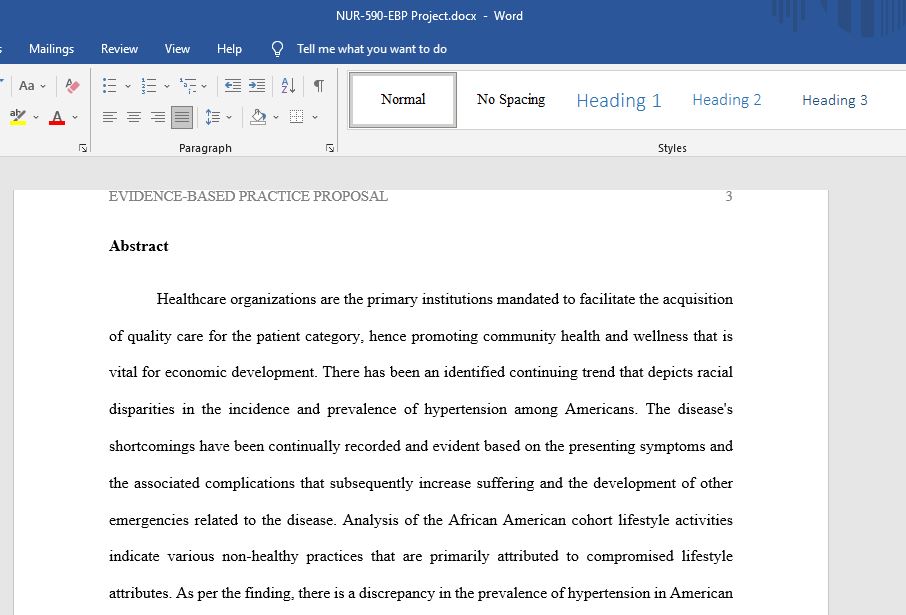Click the header text 'EVIDENCE-BASED PRACTICE PROPOSAL'
Viewport: 906px width, 615px height.
point(248,197)
